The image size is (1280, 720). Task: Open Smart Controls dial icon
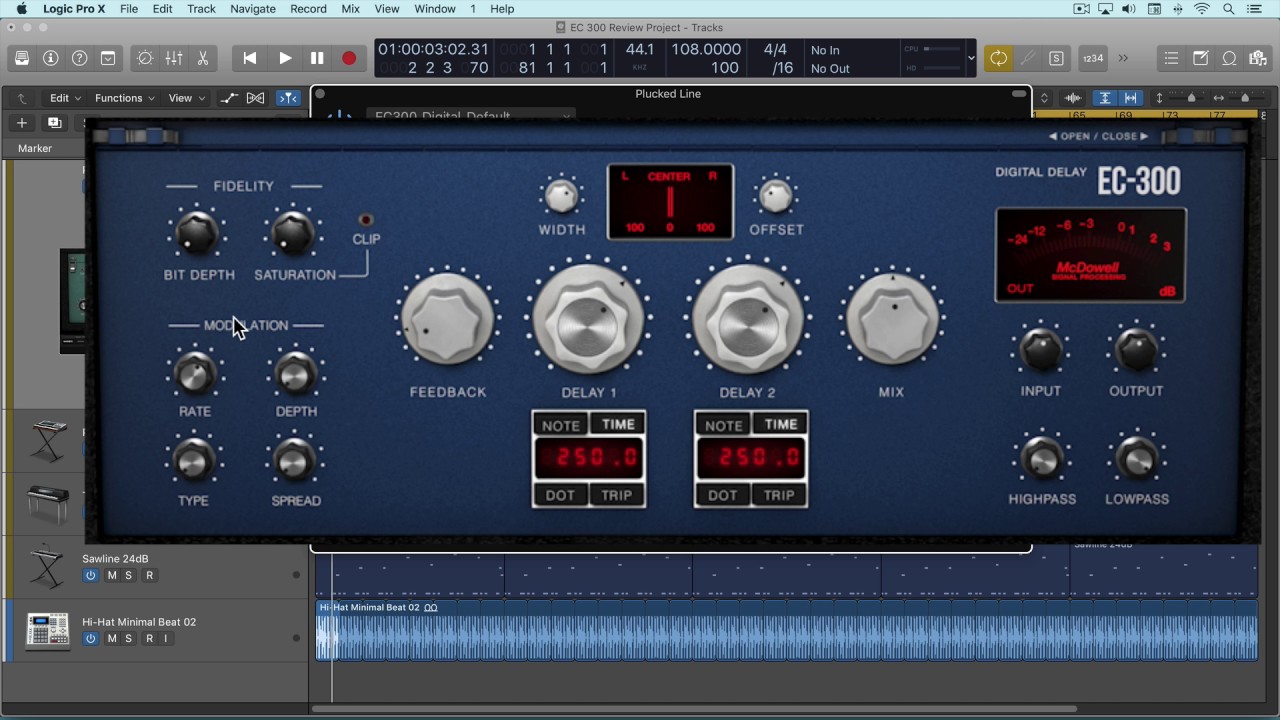coord(145,58)
